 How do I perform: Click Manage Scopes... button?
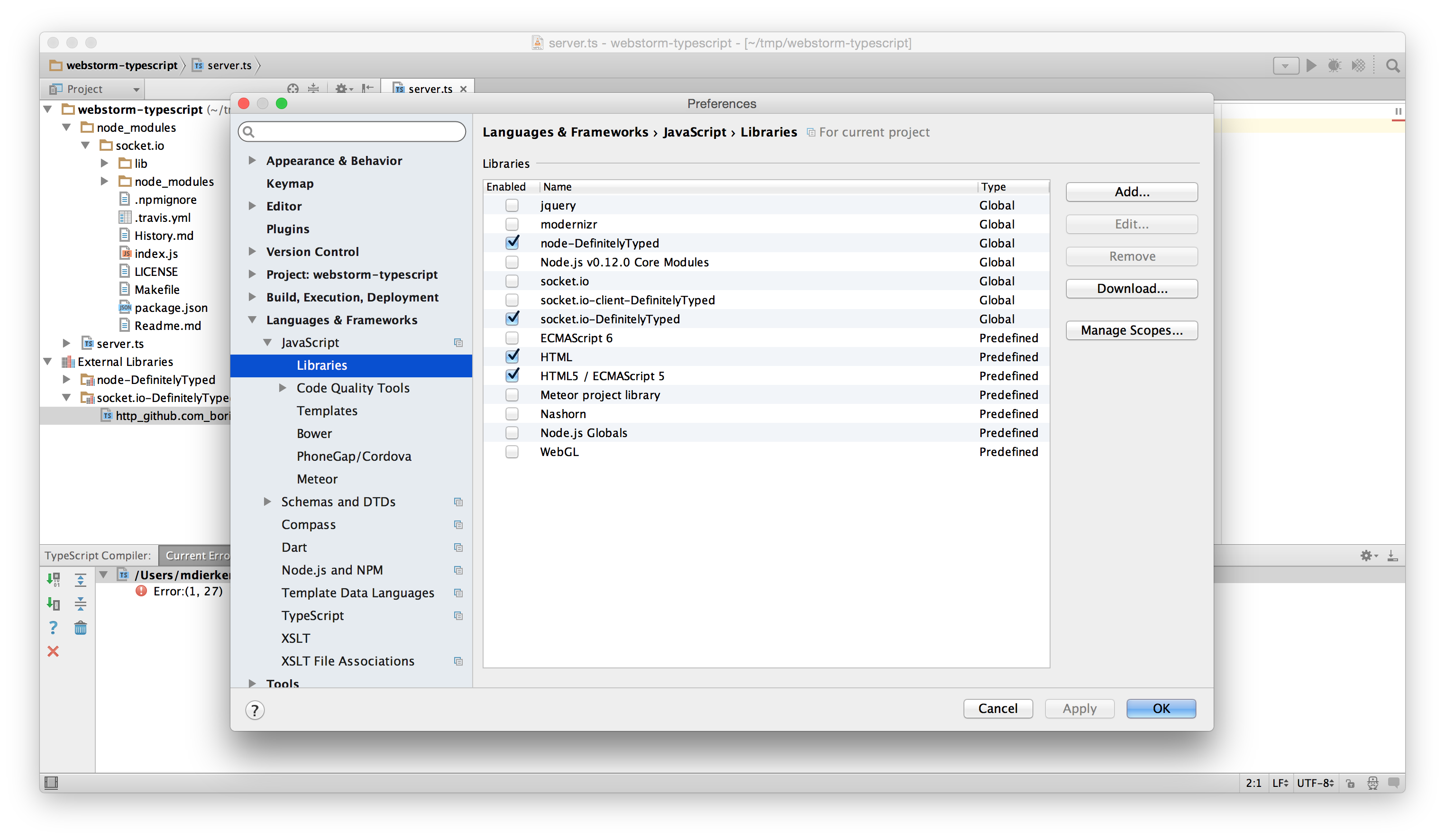[1131, 330]
